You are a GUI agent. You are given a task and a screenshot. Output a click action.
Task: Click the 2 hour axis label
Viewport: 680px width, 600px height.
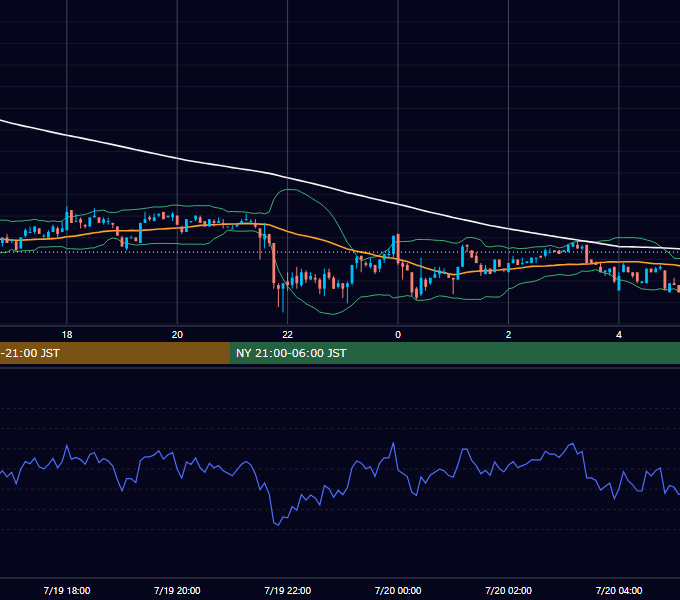pyautogui.click(x=508, y=335)
